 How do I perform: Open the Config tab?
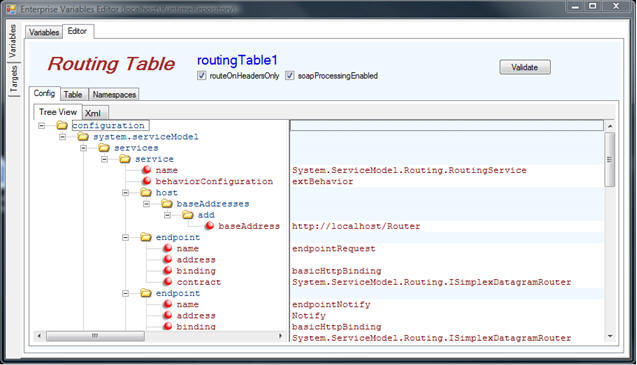[x=44, y=93]
